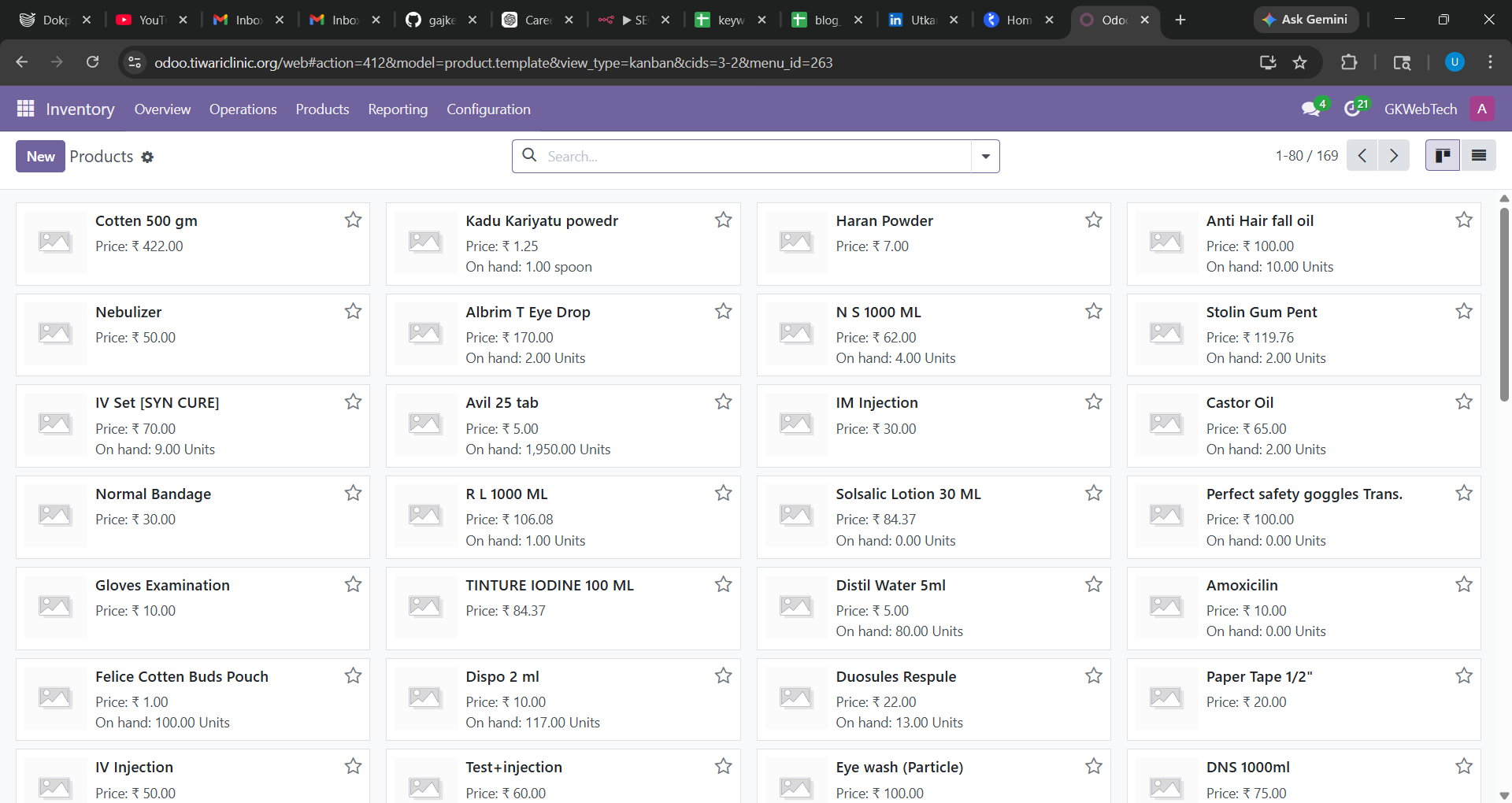Open the apps grid menu icon
Screen dimensions: 1512x803
(25, 109)
